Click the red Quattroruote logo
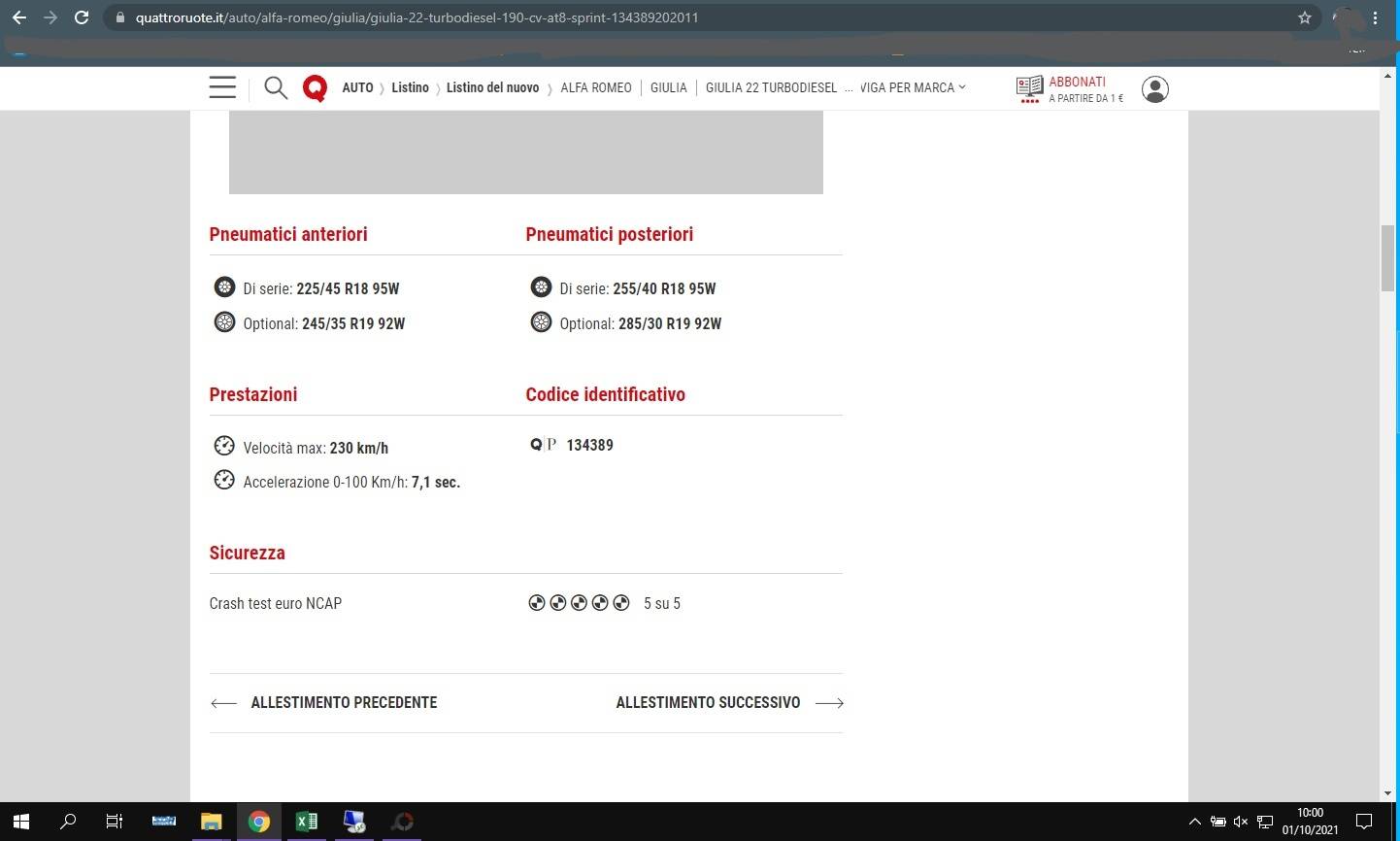Image resolution: width=1400 pixels, height=841 pixels. 315,88
